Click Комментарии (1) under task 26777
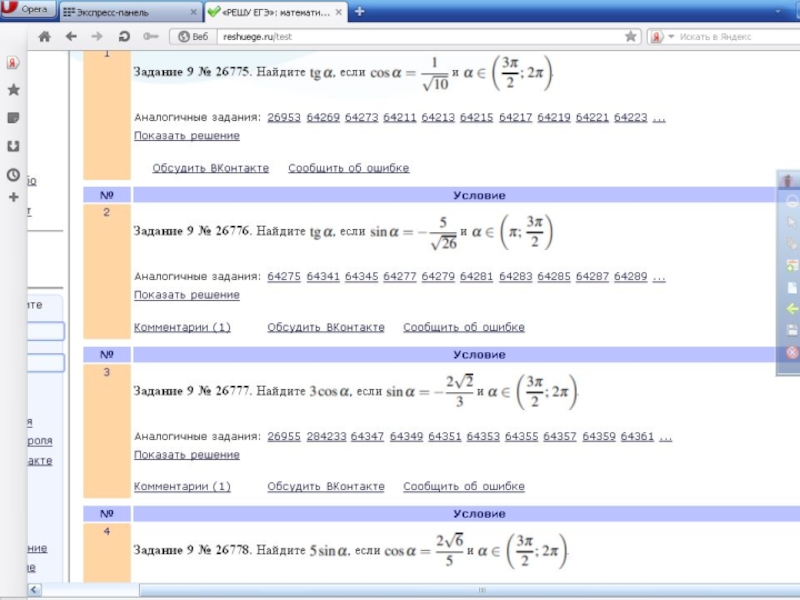This screenshot has width=800, height=600. coord(182,486)
